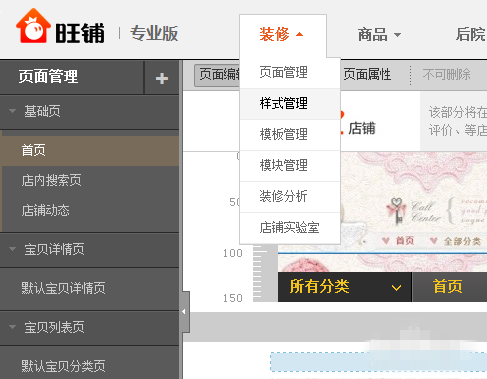The width and height of the screenshot is (487, 379).
Task: Open the 后院 top navigation item
Action: pos(470,34)
